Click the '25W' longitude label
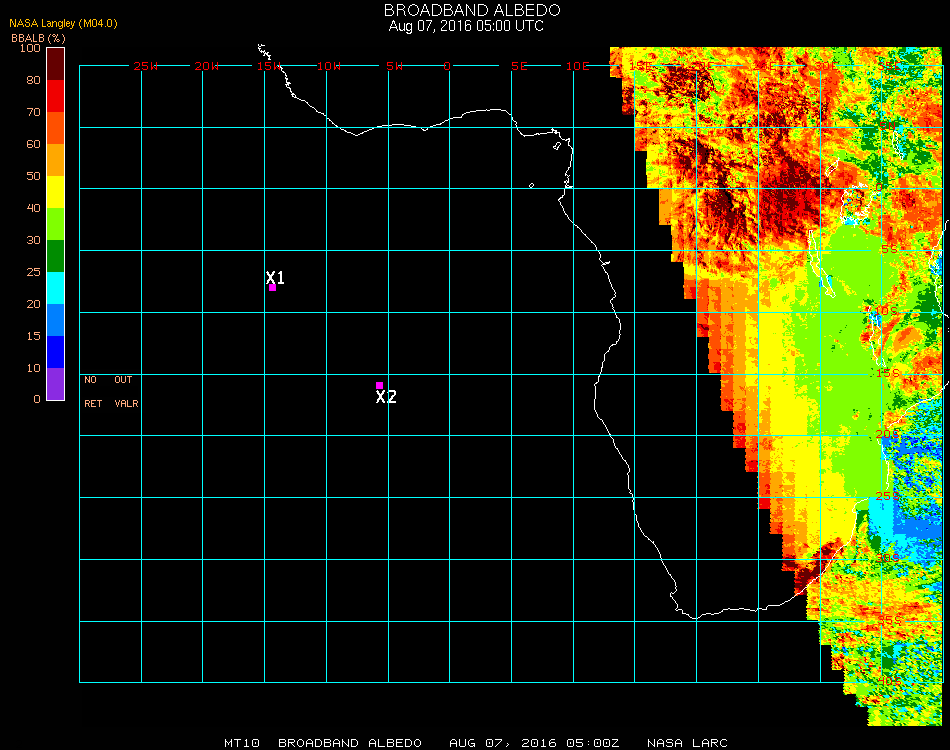Screen dimensions: 950x750 point(145,66)
